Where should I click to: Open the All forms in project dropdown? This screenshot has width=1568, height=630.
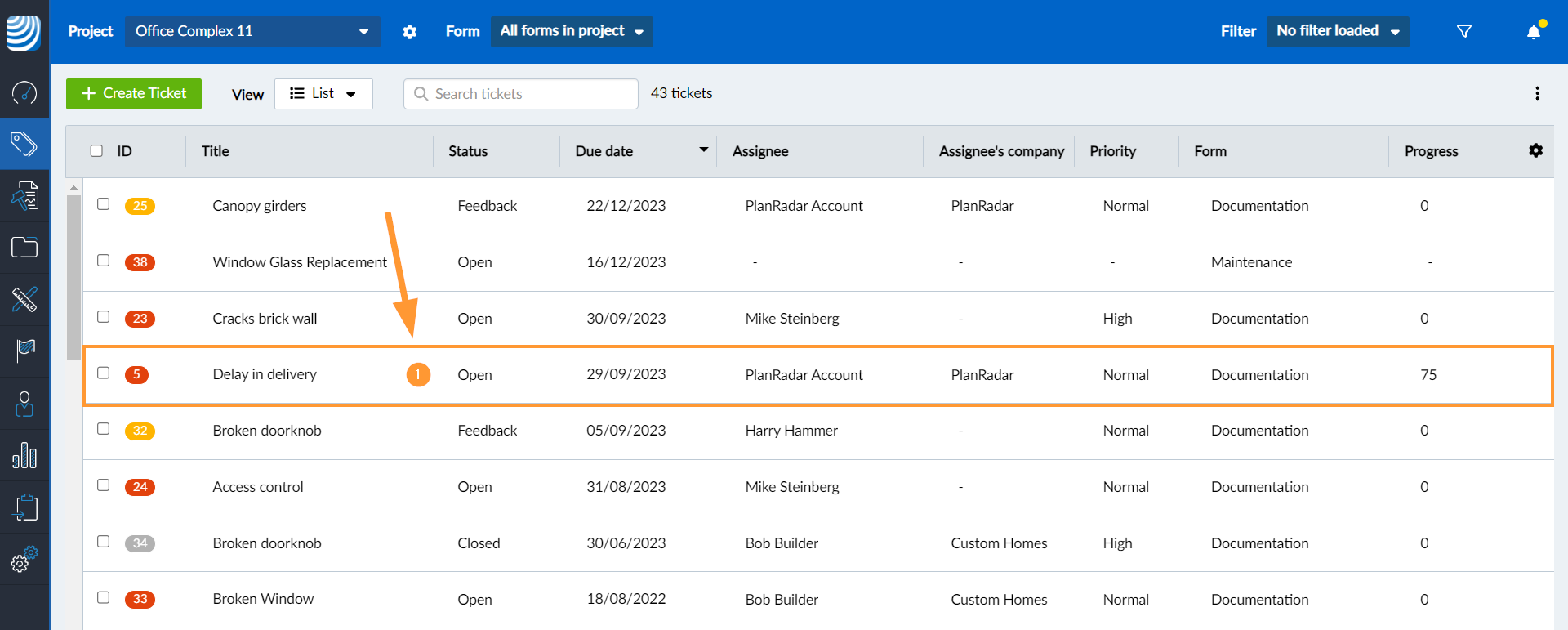click(x=572, y=31)
